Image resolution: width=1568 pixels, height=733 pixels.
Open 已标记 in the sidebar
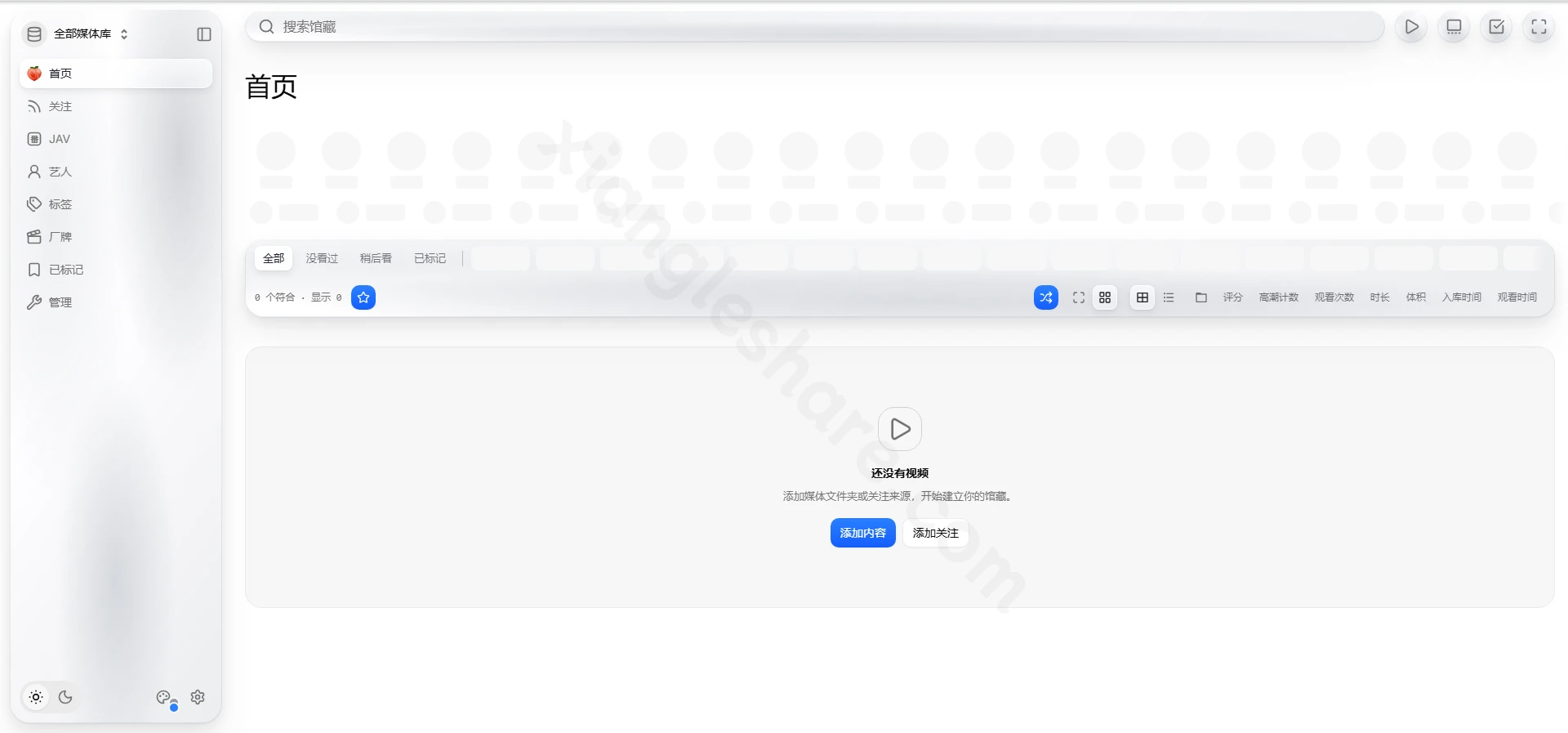click(116, 270)
